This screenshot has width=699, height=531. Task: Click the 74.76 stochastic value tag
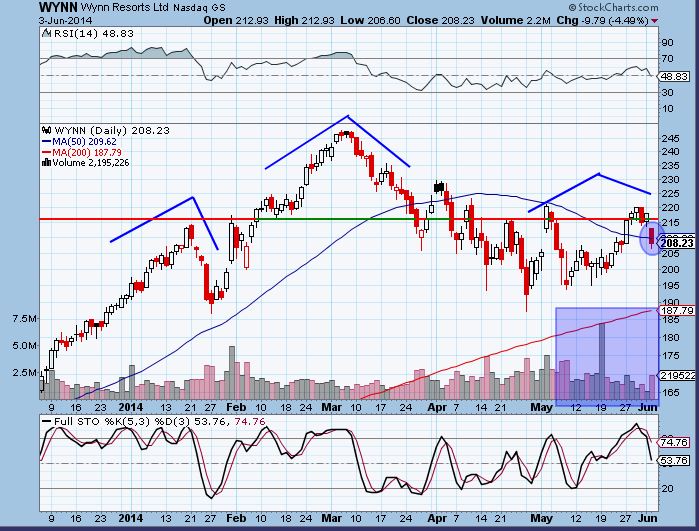pyautogui.click(x=674, y=442)
